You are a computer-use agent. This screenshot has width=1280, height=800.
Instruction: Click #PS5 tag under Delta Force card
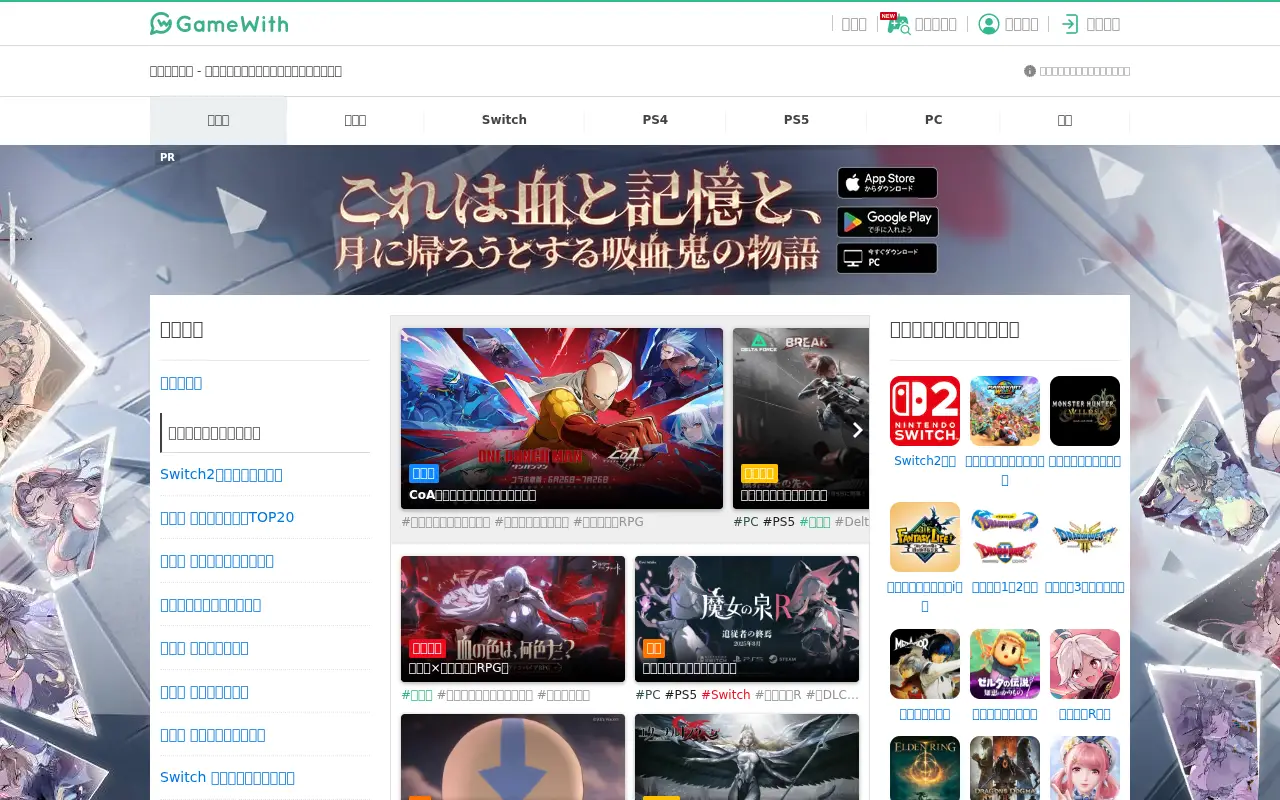[779, 522]
